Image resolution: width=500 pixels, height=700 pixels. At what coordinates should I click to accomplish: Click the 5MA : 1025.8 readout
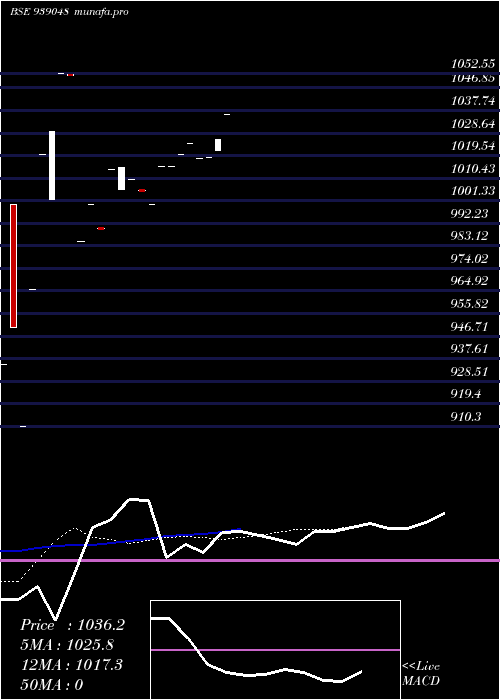[67, 645]
